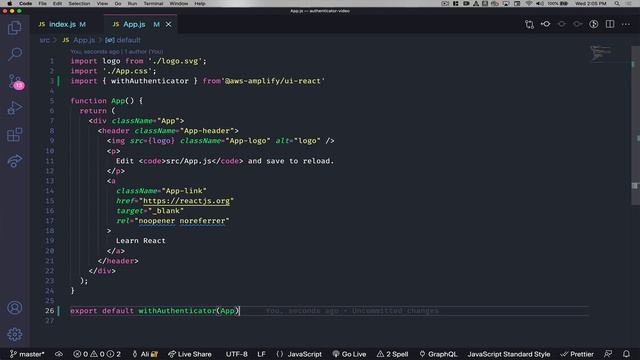The image size is (640, 360).
Task: Click the default symbol breadcrumb
Action: [x=123, y=40]
